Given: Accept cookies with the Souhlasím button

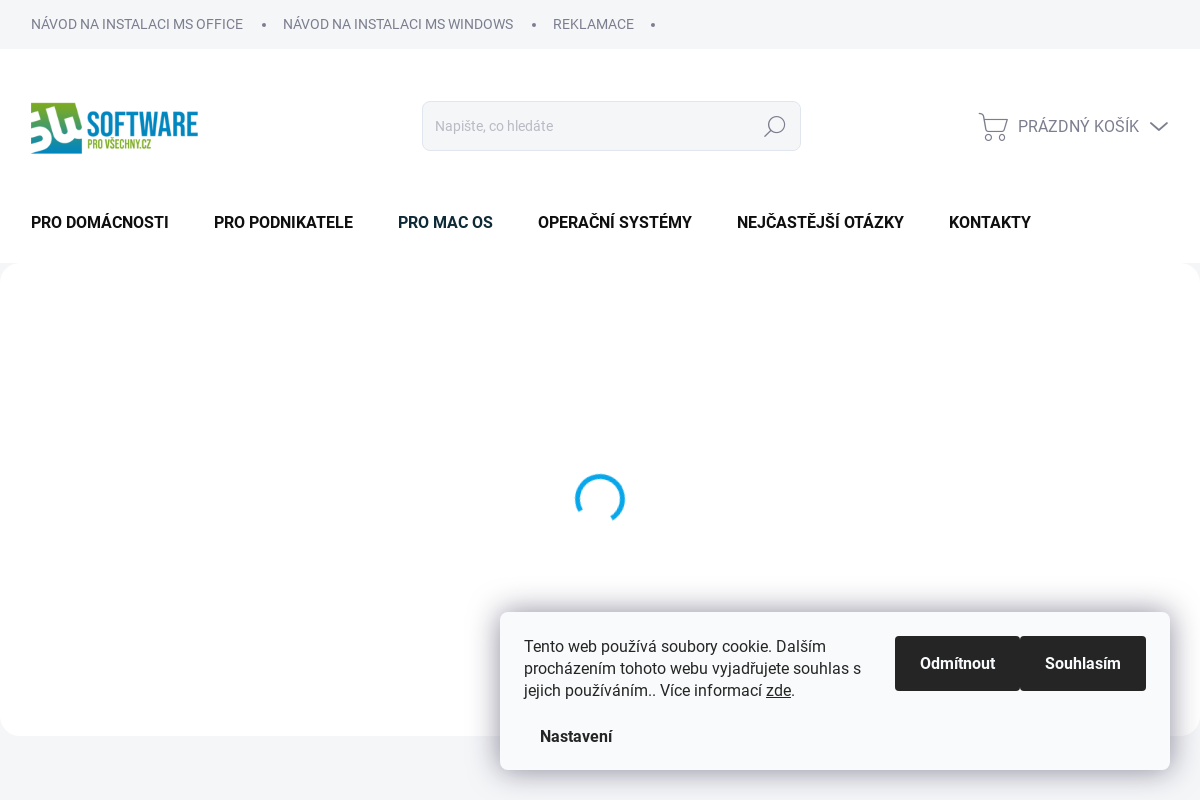Looking at the screenshot, I should tap(1082, 663).
